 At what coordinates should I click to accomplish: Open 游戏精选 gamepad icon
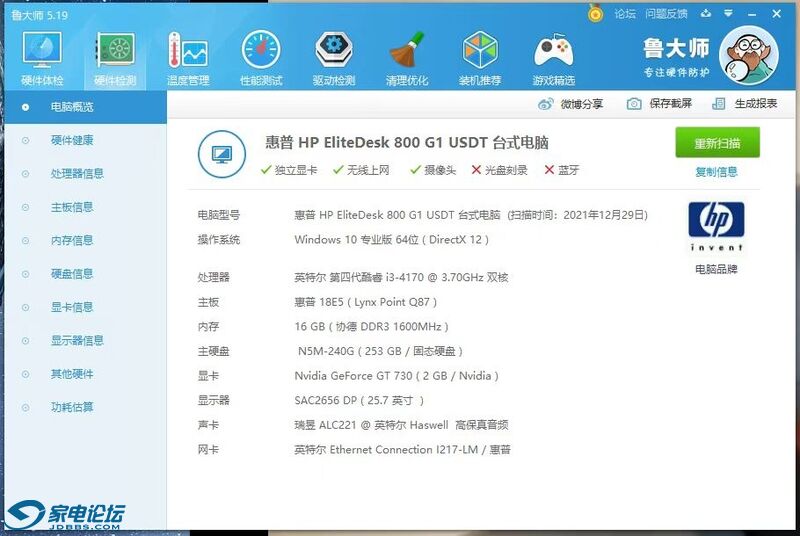[x=554, y=59]
